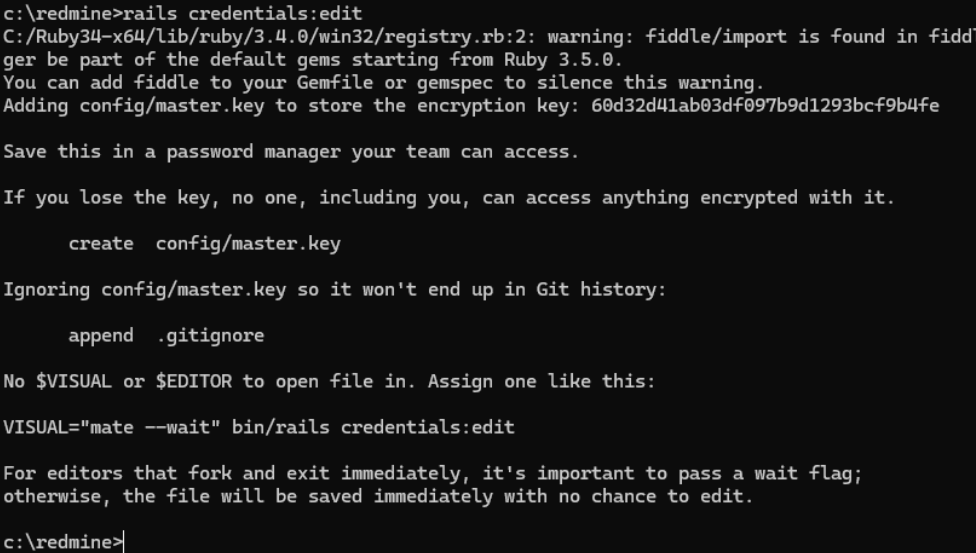Click the word "create" before config/master.key

(x=100, y=243)
